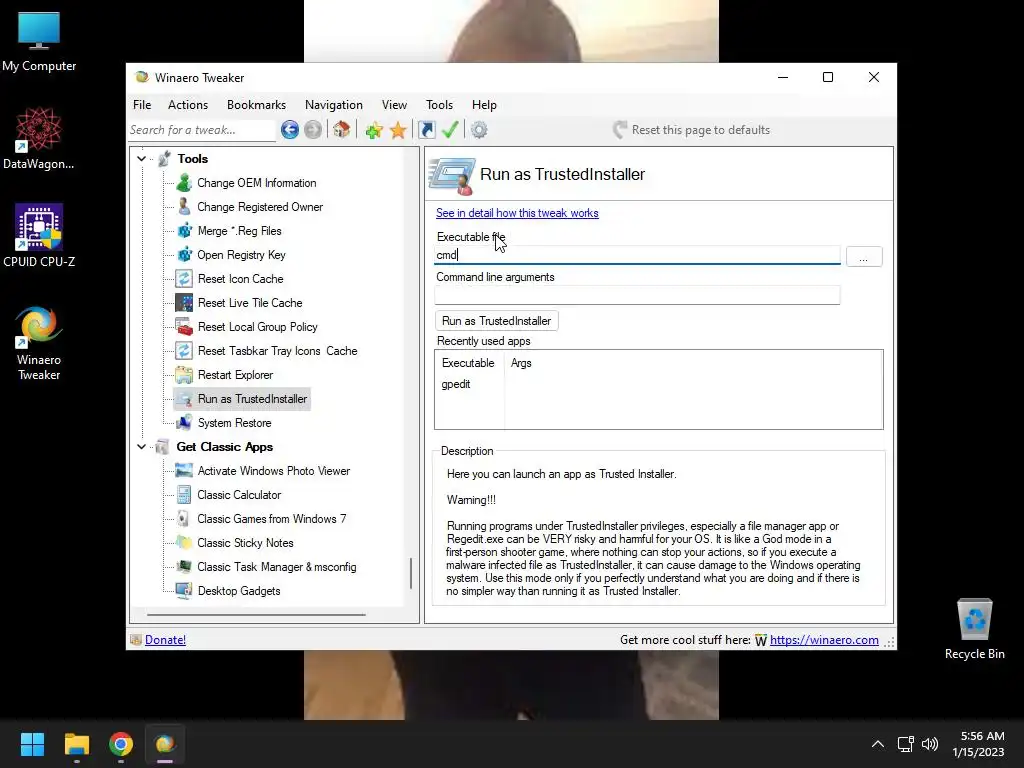Viewport: 1024px width, 768px height.
Task: Select System Restore item
Action: [x=234, y=423]
